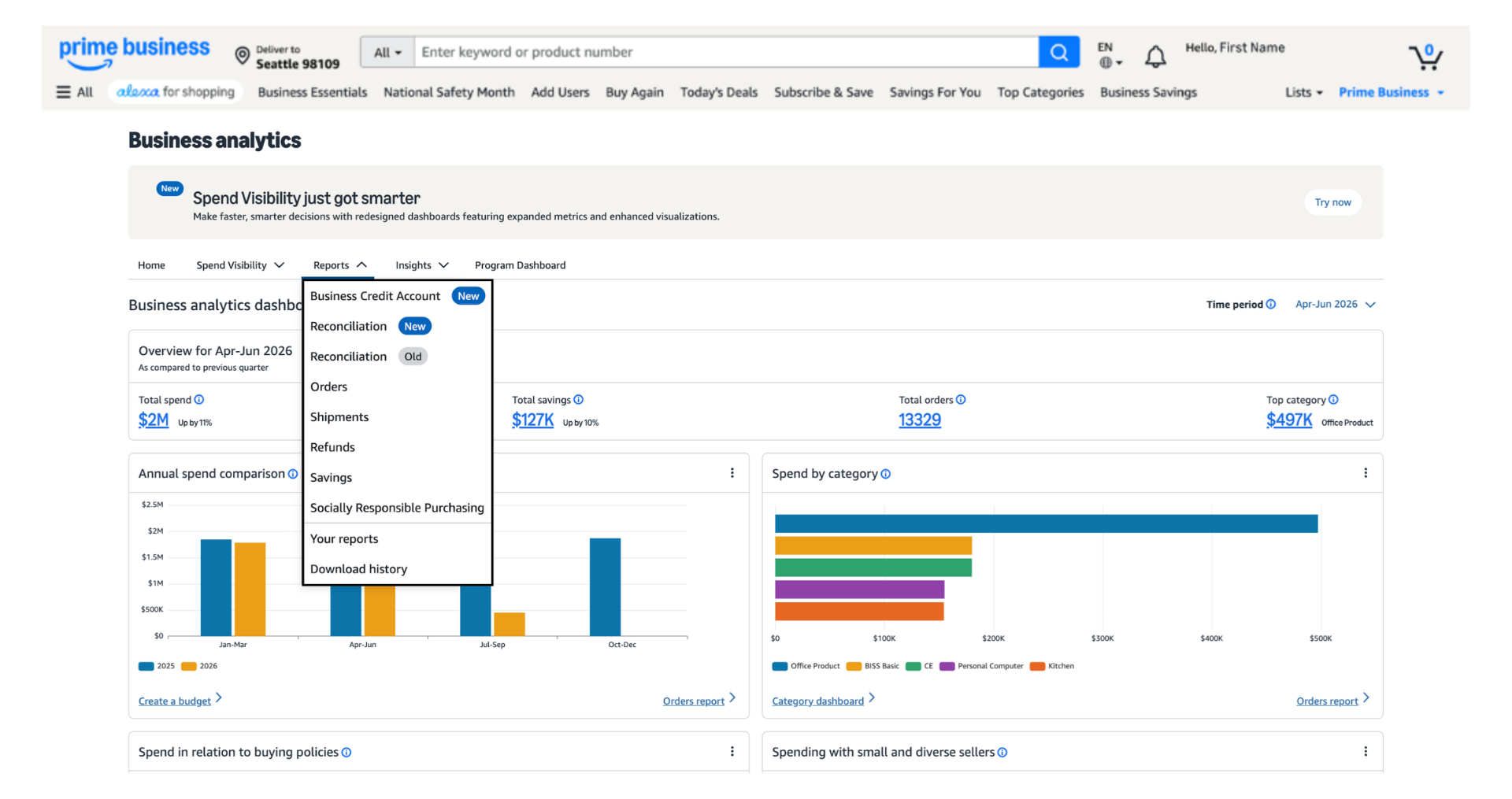Screen dimensions: 1512x799
Task: Click the Spend by category info icon
Action: 886,474
